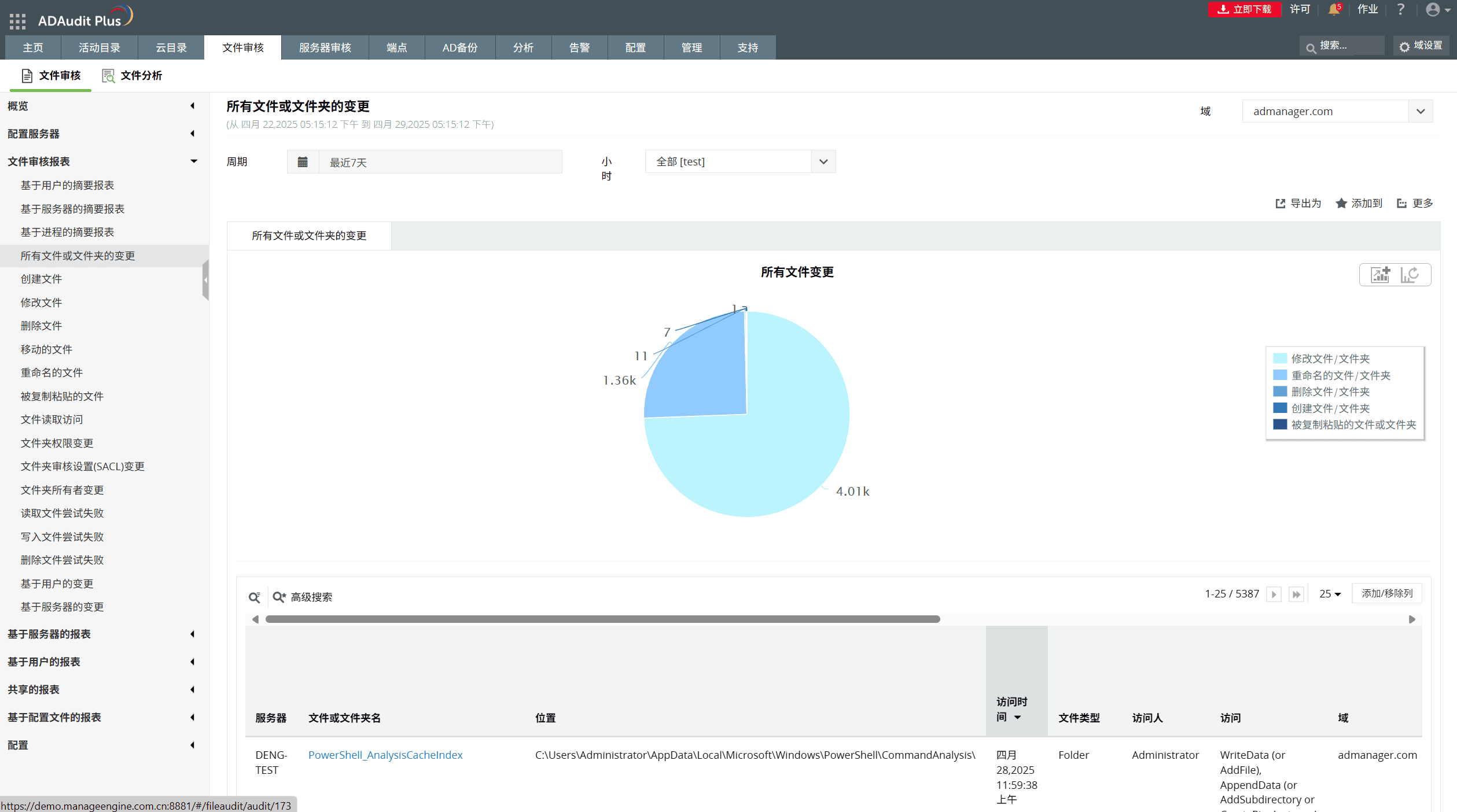The image size is (1457, 812).
Task: Click the 立即下载 button
Action: click(x=1244, y=9)
